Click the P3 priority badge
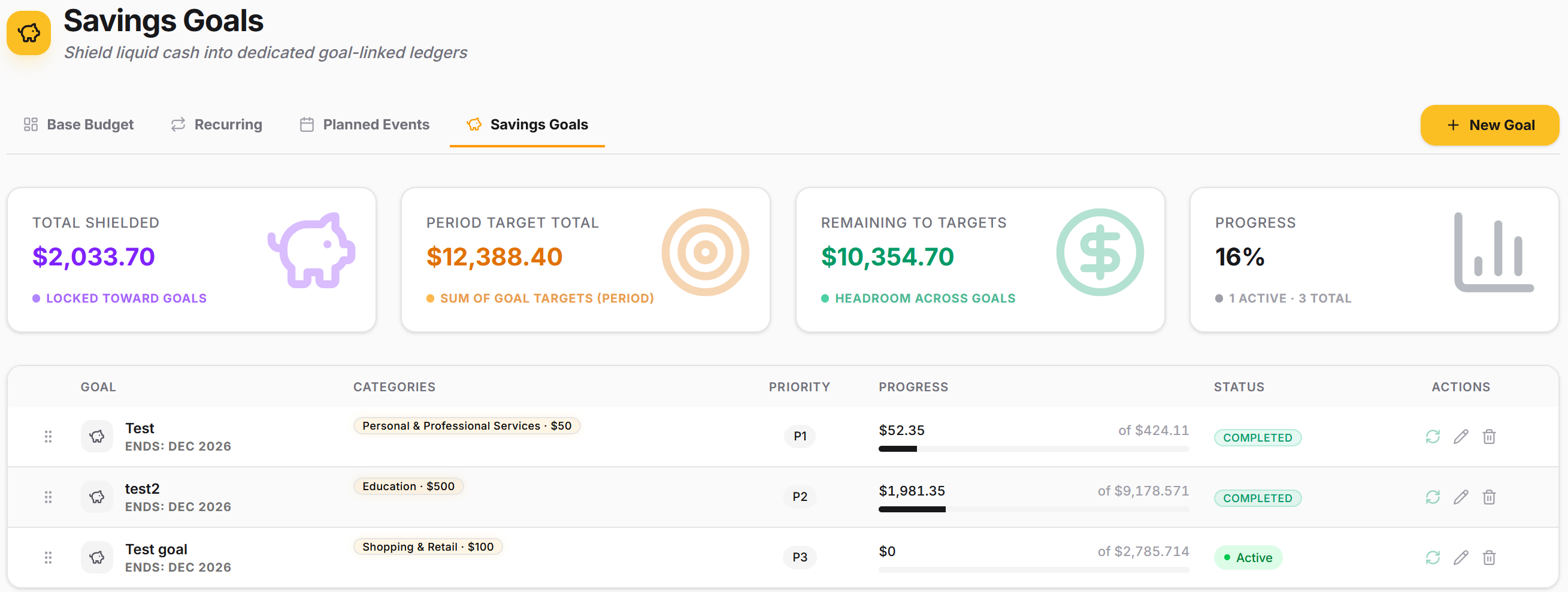Screen dimensions: 1568x592 coord(800,557)
